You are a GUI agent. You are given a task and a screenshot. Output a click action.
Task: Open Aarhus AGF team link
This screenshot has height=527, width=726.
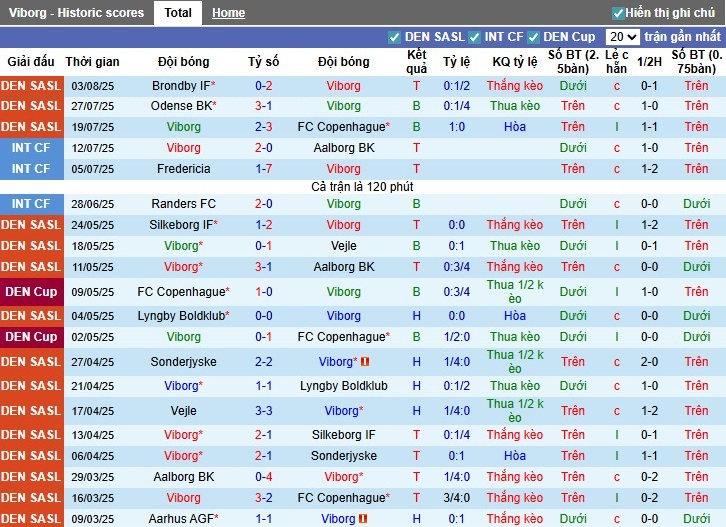183,519
